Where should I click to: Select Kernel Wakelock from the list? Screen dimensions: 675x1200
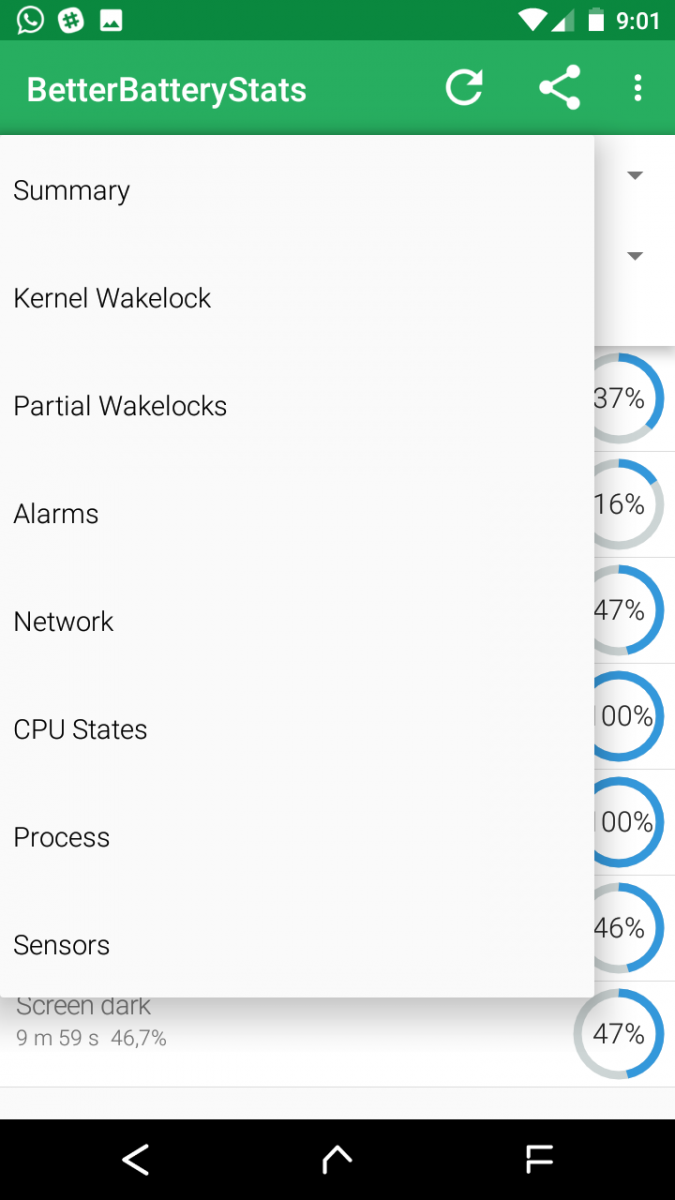pos(112,298)
